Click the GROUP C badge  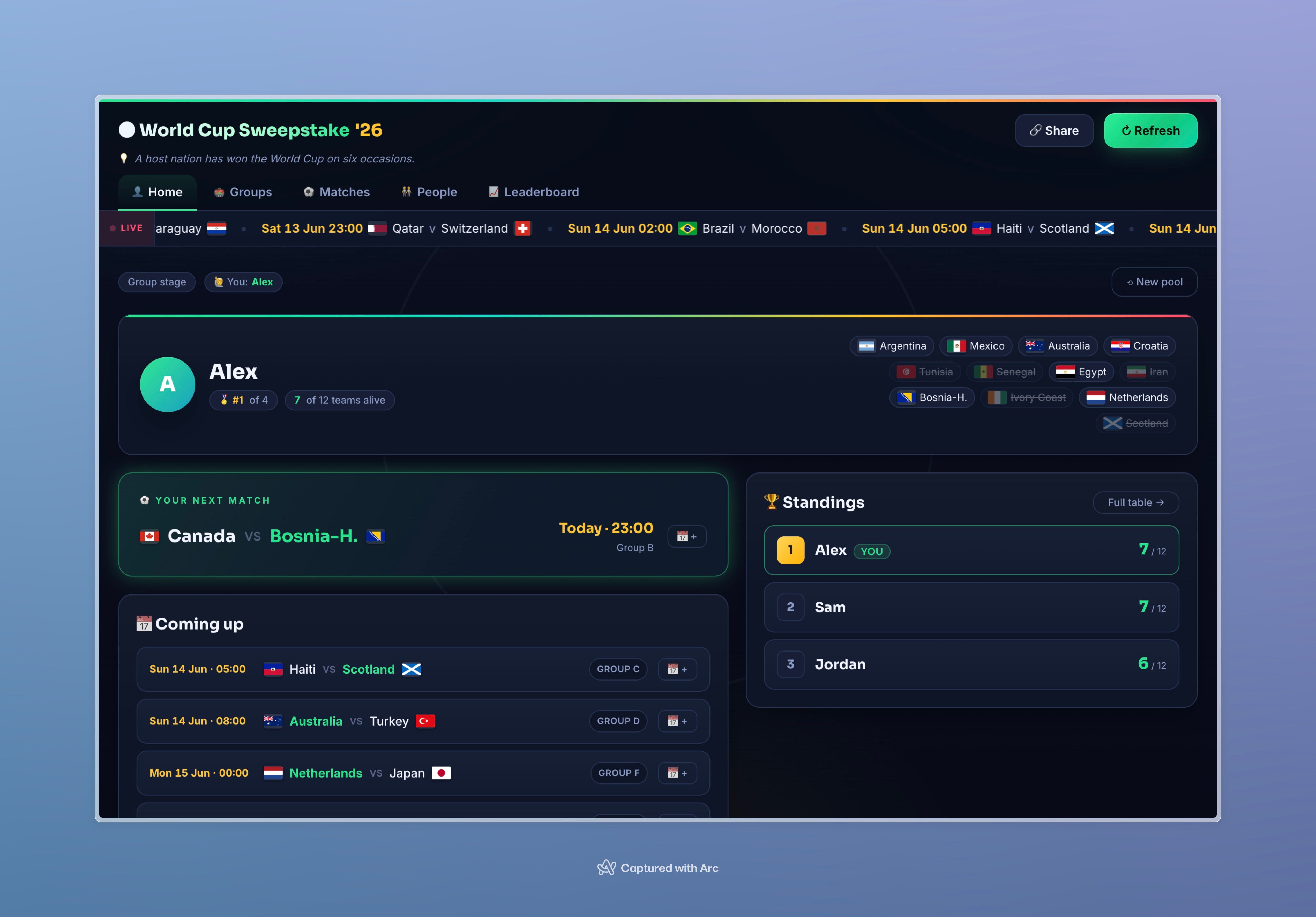click(618, 669)
